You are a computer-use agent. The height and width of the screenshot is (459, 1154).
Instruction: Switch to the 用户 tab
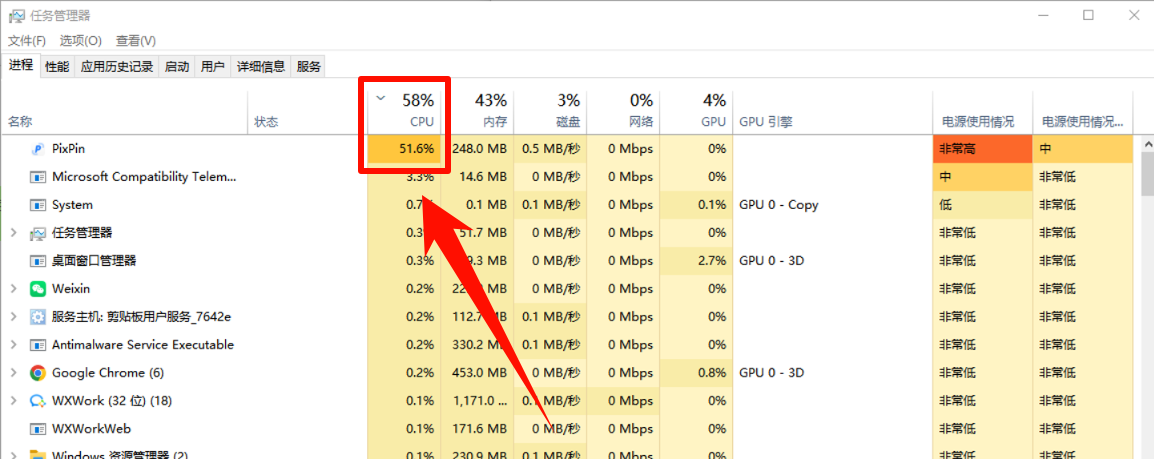pos(213,66)
